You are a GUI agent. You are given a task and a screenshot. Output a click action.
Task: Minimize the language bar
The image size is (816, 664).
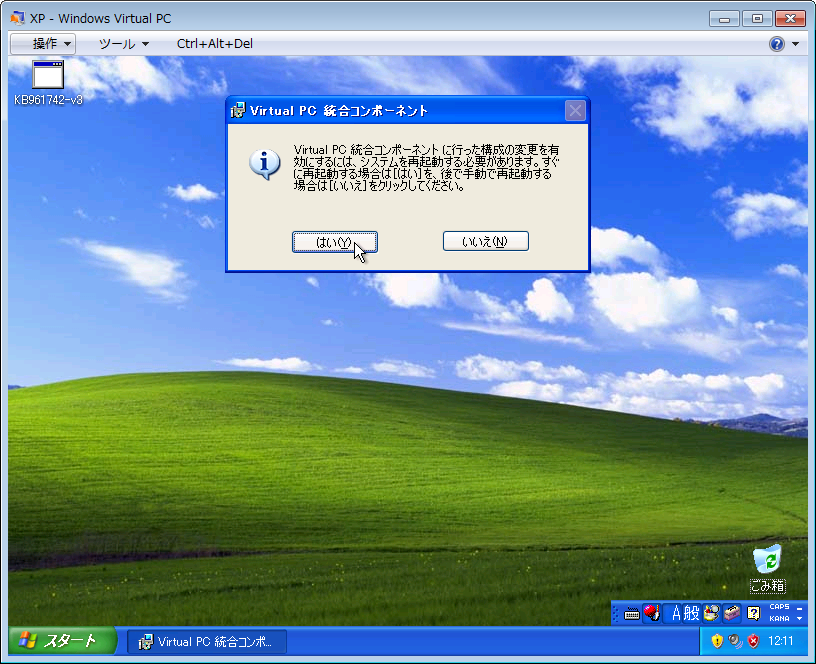799,608
